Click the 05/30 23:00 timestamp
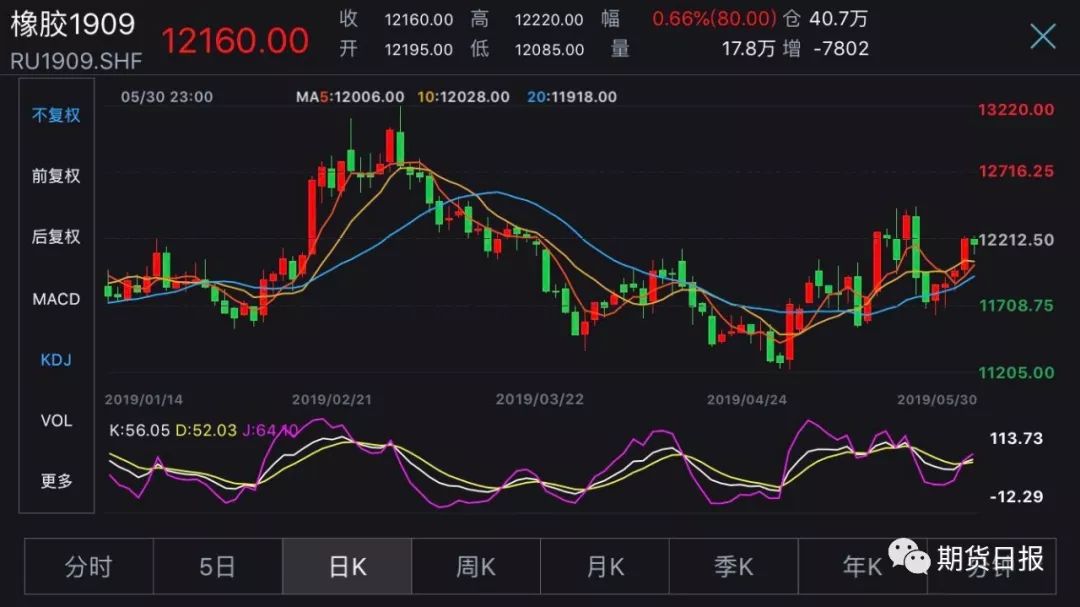This screenshot has width=1080, height=607. pos(167,97)
